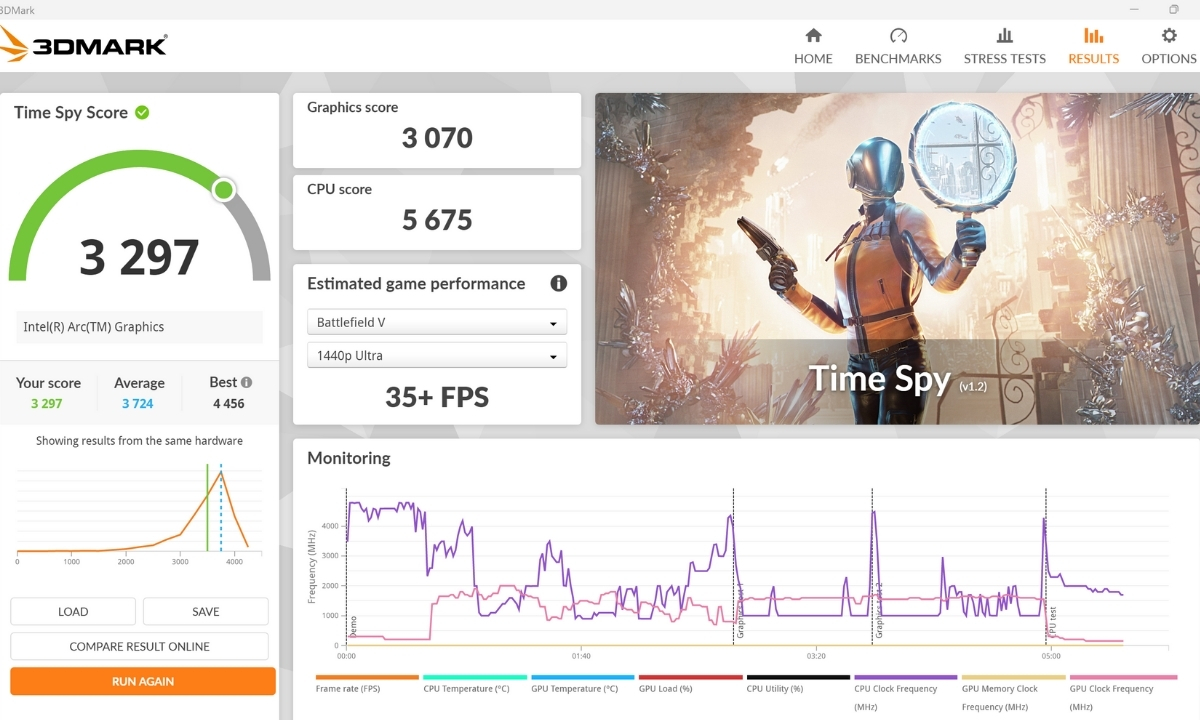Click the Monitoring heading
1200x720 pixels.
point(349,458)
